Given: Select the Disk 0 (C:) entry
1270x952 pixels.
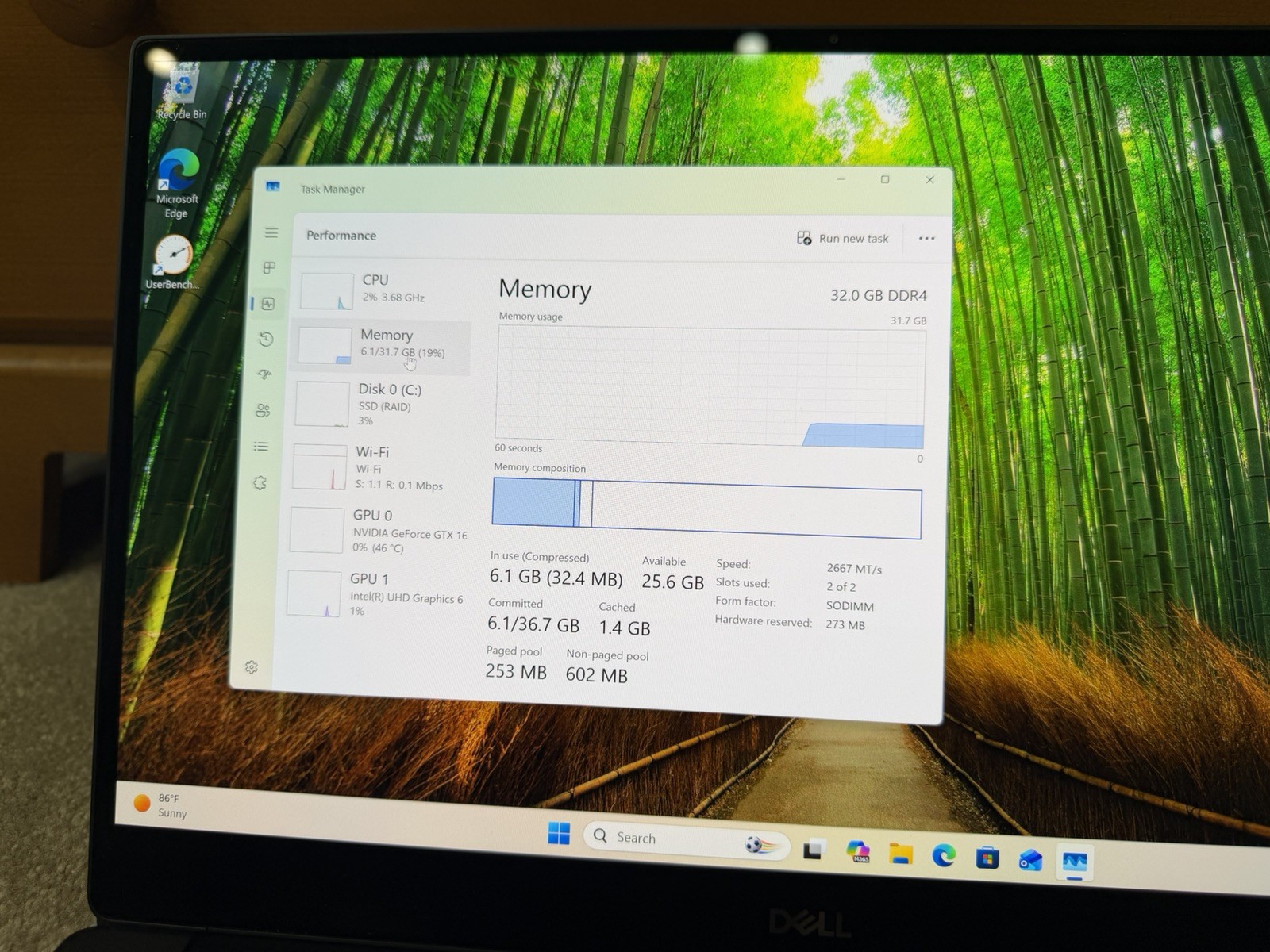Looking at the screenshot, I should click(379, 403).
